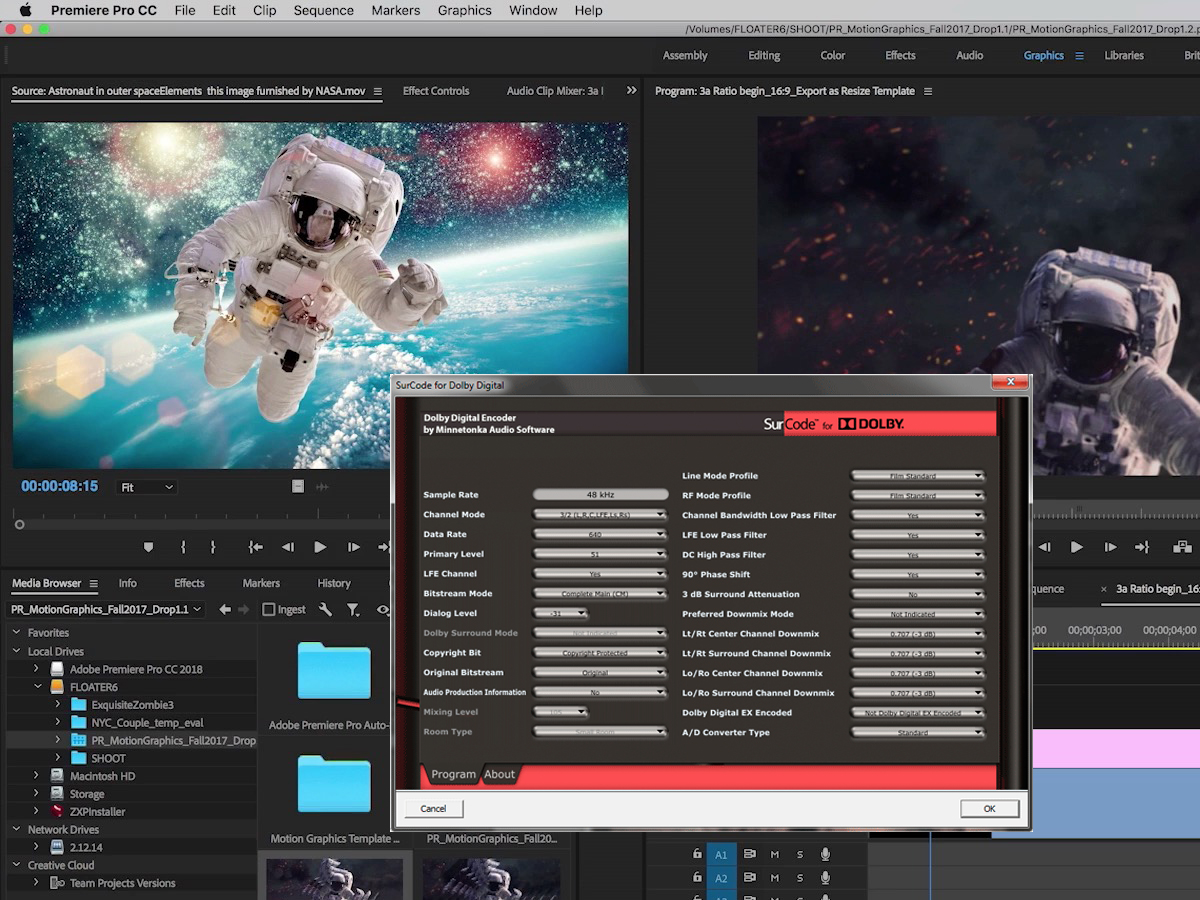Collapse the Local Drives section
This screenshot has width=1200, height=900.
pyautogui.click(x=16, y=651)
